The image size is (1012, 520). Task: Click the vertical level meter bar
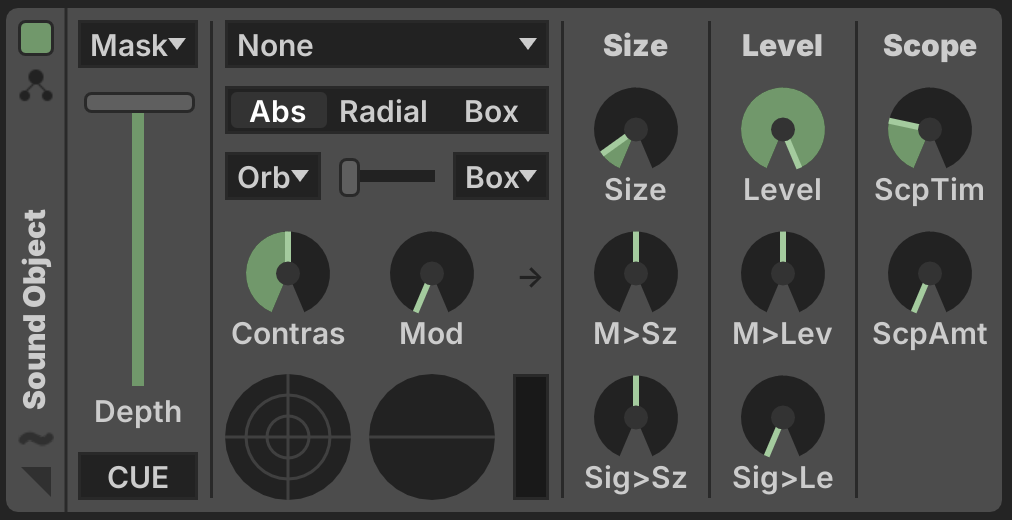coord(531,437)
